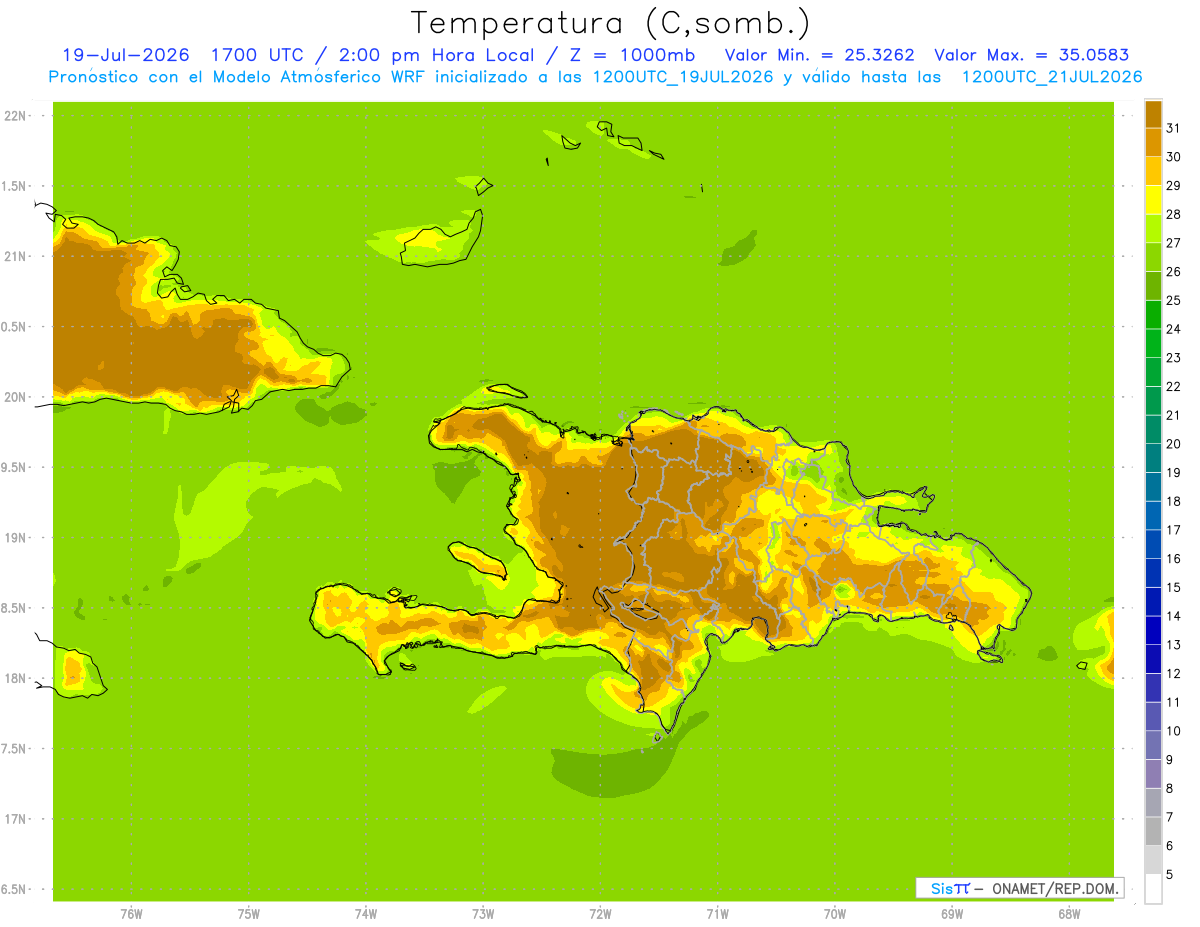Click the '68W' longitude axis label
Image resolution: width=1200 pixels, height=927 pixels.
pyautogui.click(x=1068, y=913)
